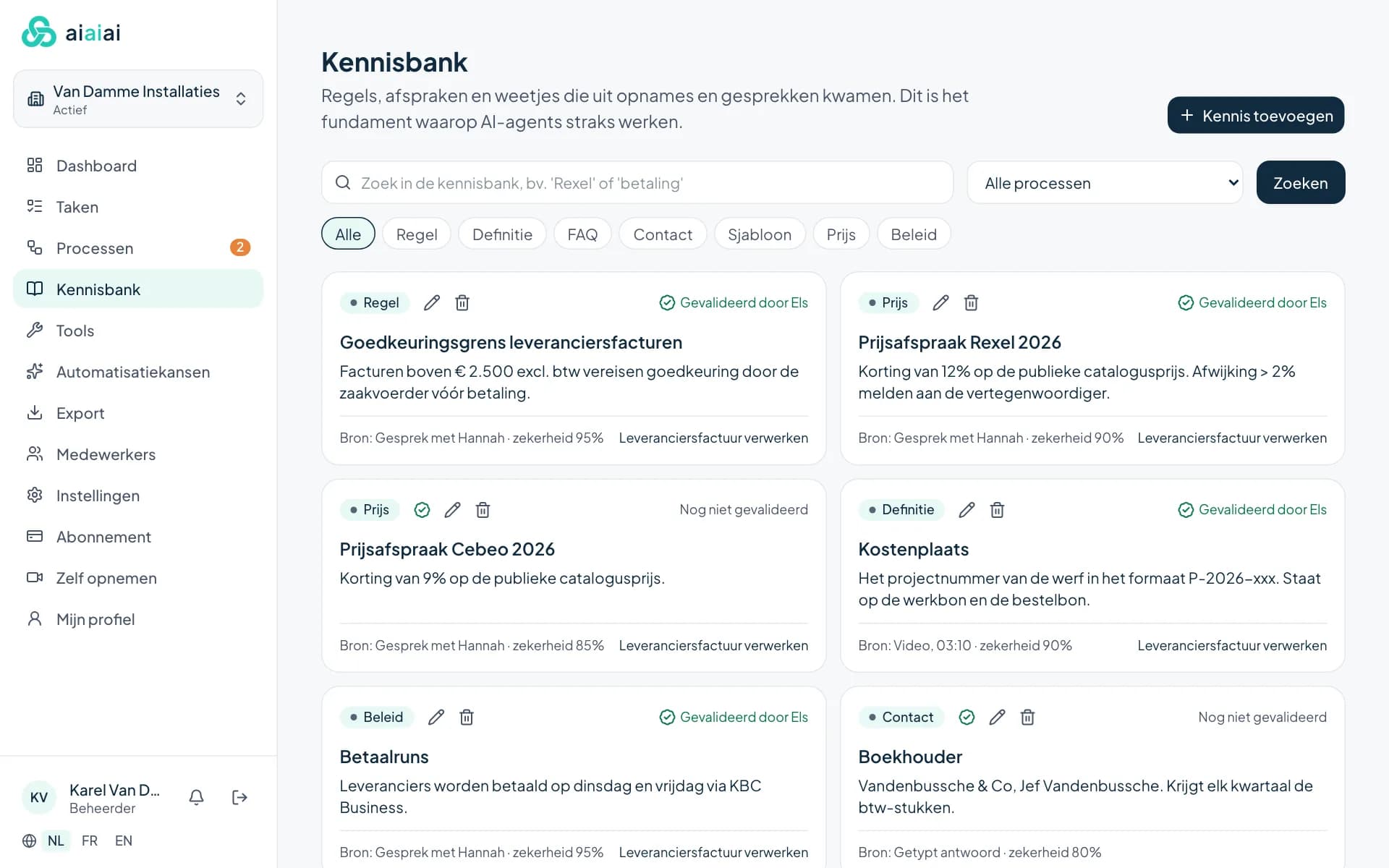Filter by Regel chip
This screenshot has width=1389, height=868.
(417, 234)
